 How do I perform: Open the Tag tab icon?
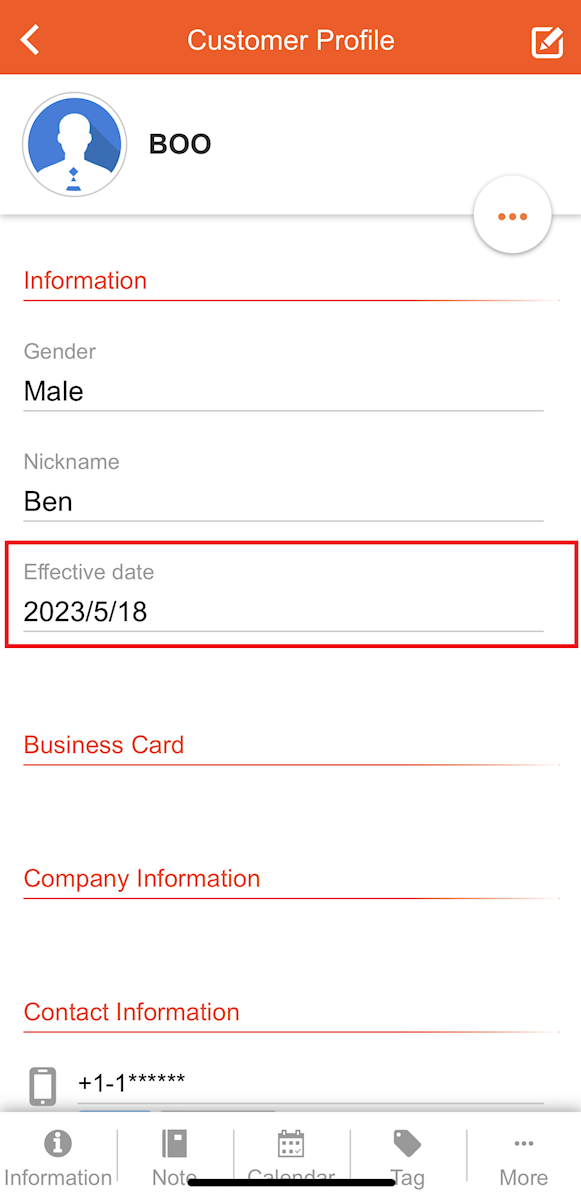coord(407,1144)
